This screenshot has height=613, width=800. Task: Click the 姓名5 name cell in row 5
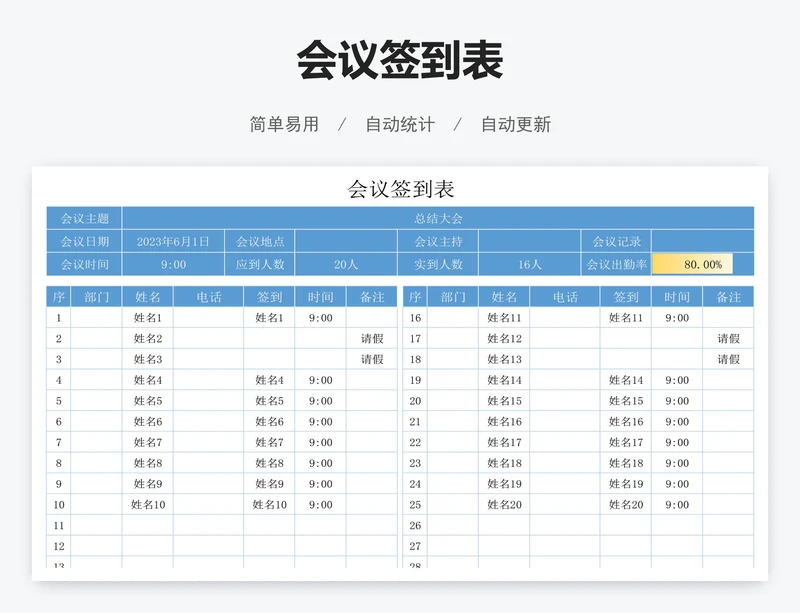pyautogui.click(x=147, y=401)
